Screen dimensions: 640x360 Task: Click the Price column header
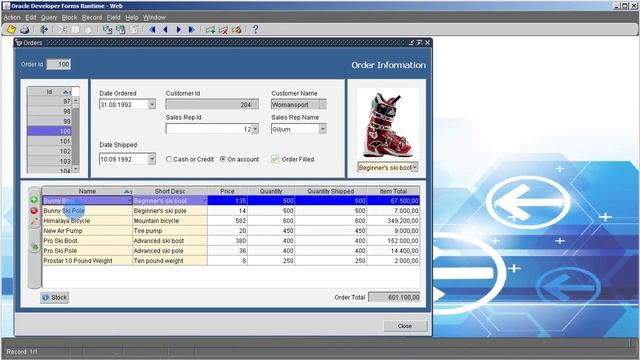227,191
